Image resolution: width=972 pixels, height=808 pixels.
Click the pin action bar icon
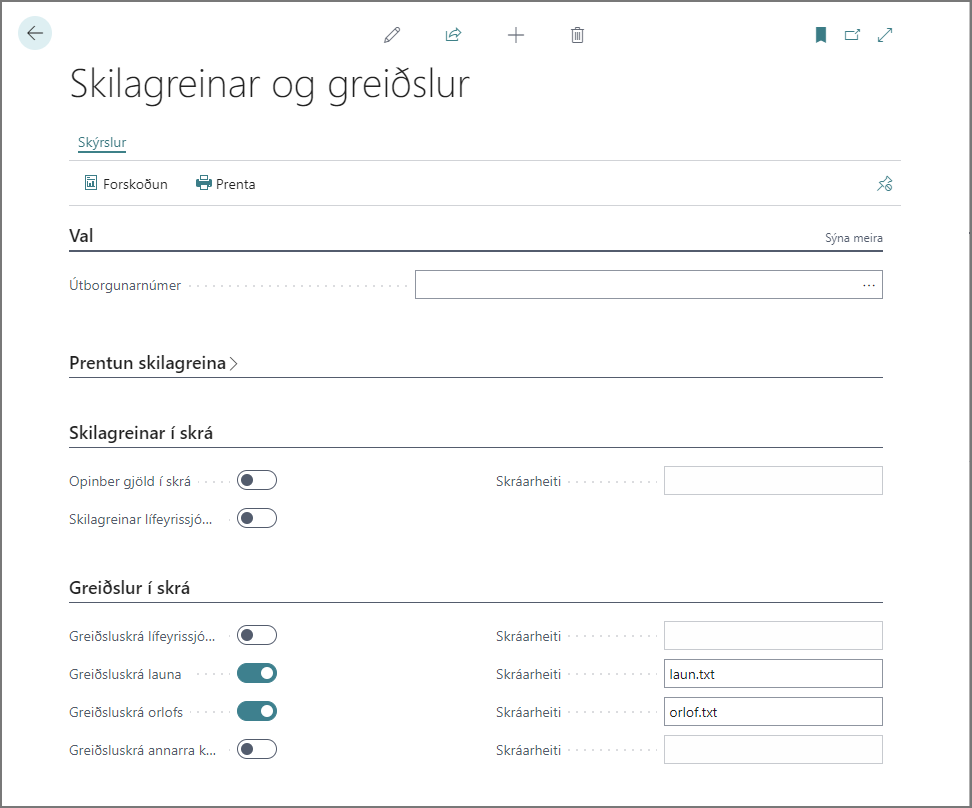pyautogui.click(x=884, y=184)
